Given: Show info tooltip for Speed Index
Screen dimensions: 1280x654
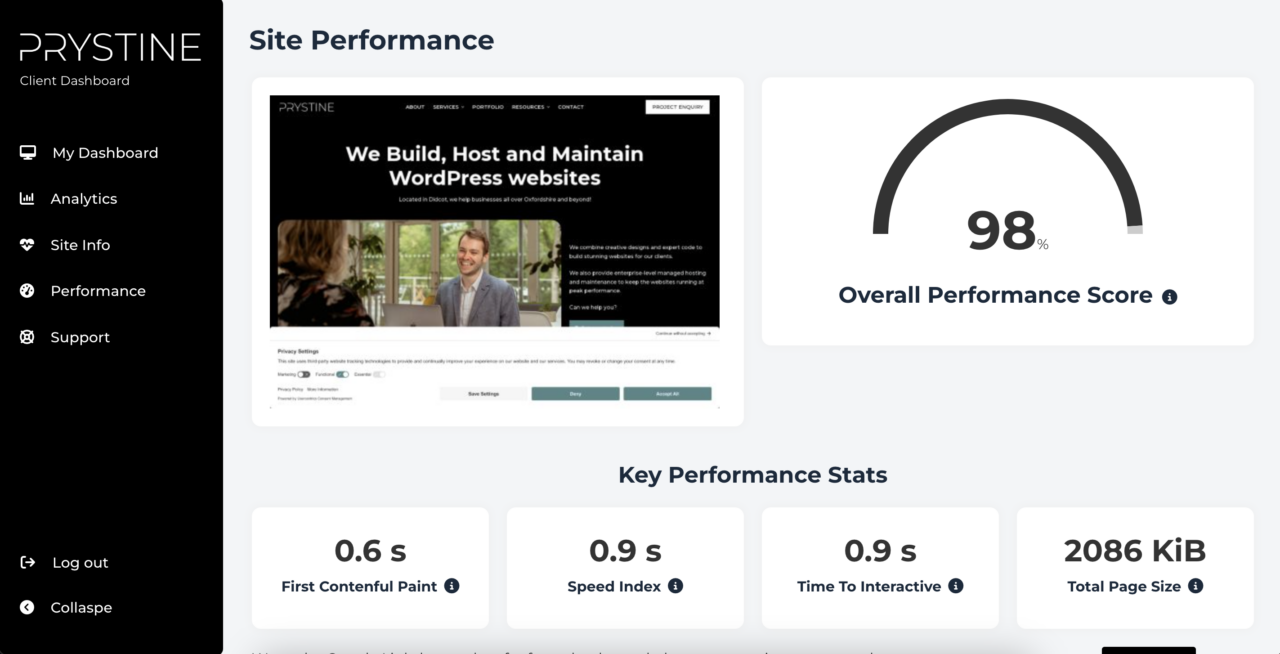Looking at the screenshot, I should click(x=676, y=586).
